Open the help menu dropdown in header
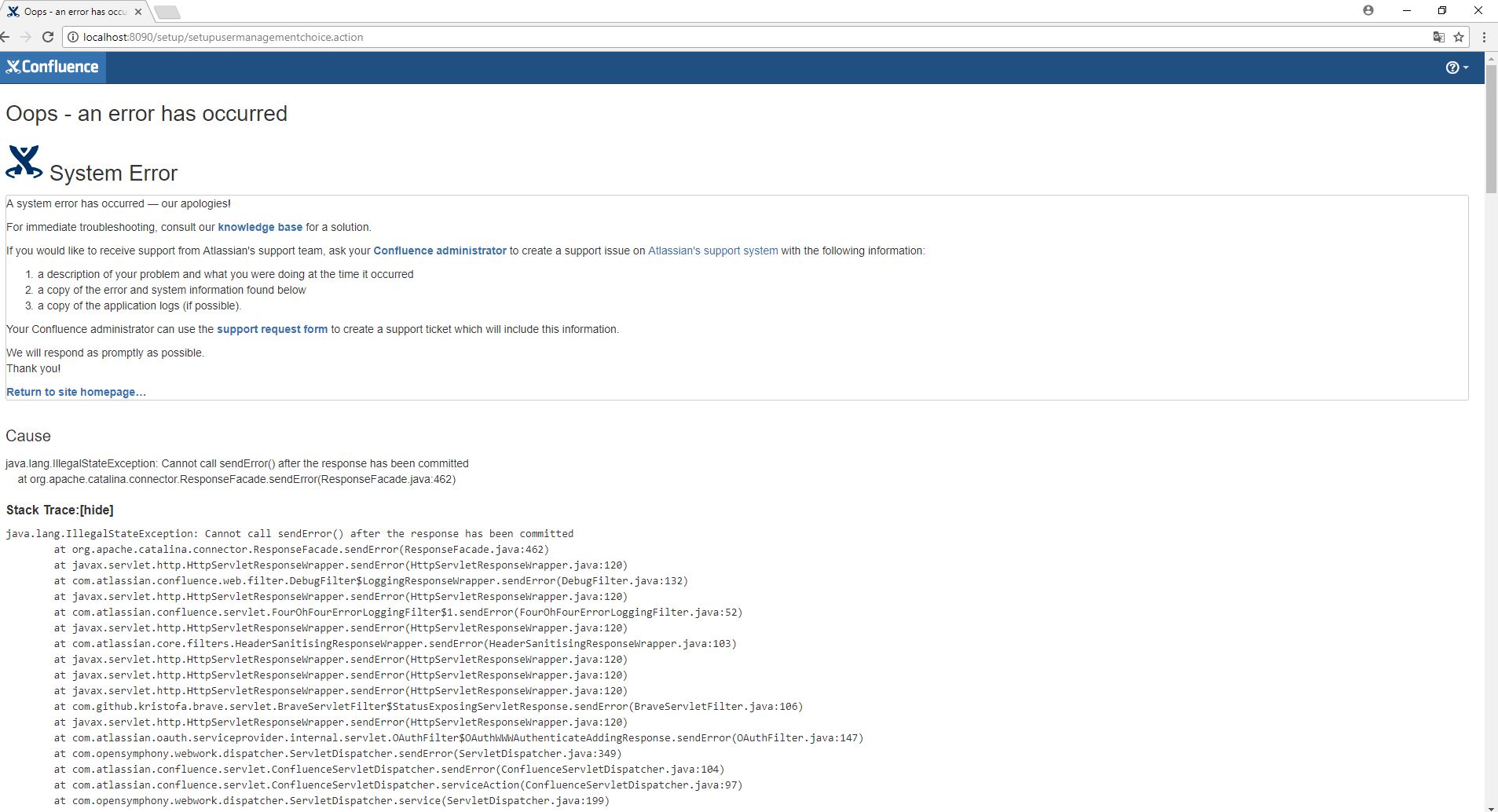 tap(1457, 68)
